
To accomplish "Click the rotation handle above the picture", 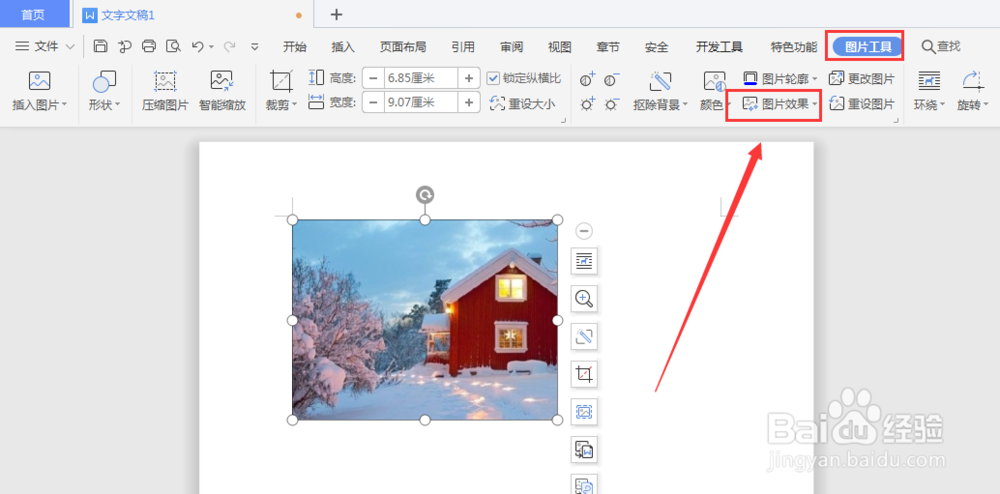I will click(425, 194).
